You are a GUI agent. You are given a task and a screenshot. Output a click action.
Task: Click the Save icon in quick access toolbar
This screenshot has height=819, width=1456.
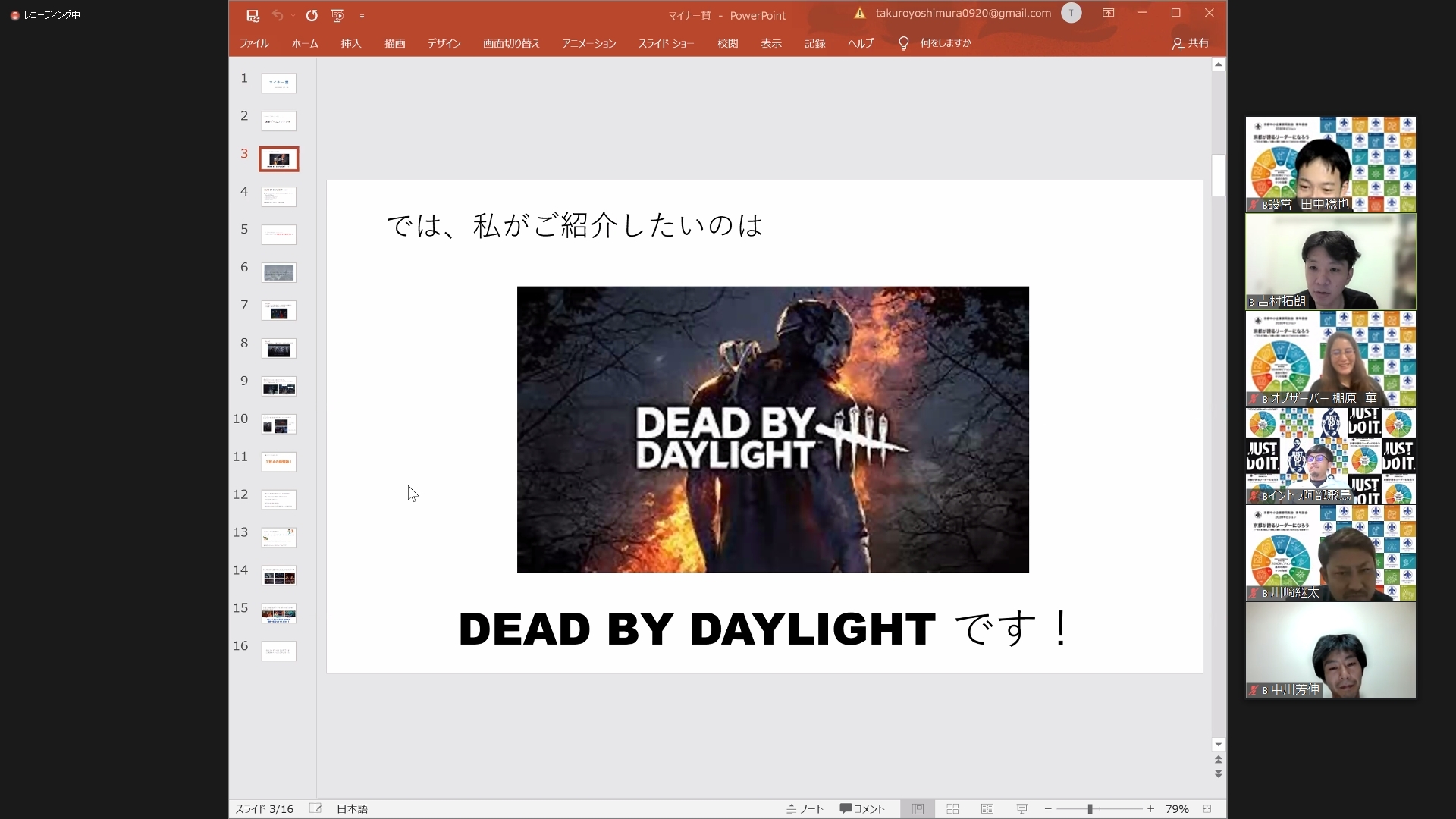[253, 15]
